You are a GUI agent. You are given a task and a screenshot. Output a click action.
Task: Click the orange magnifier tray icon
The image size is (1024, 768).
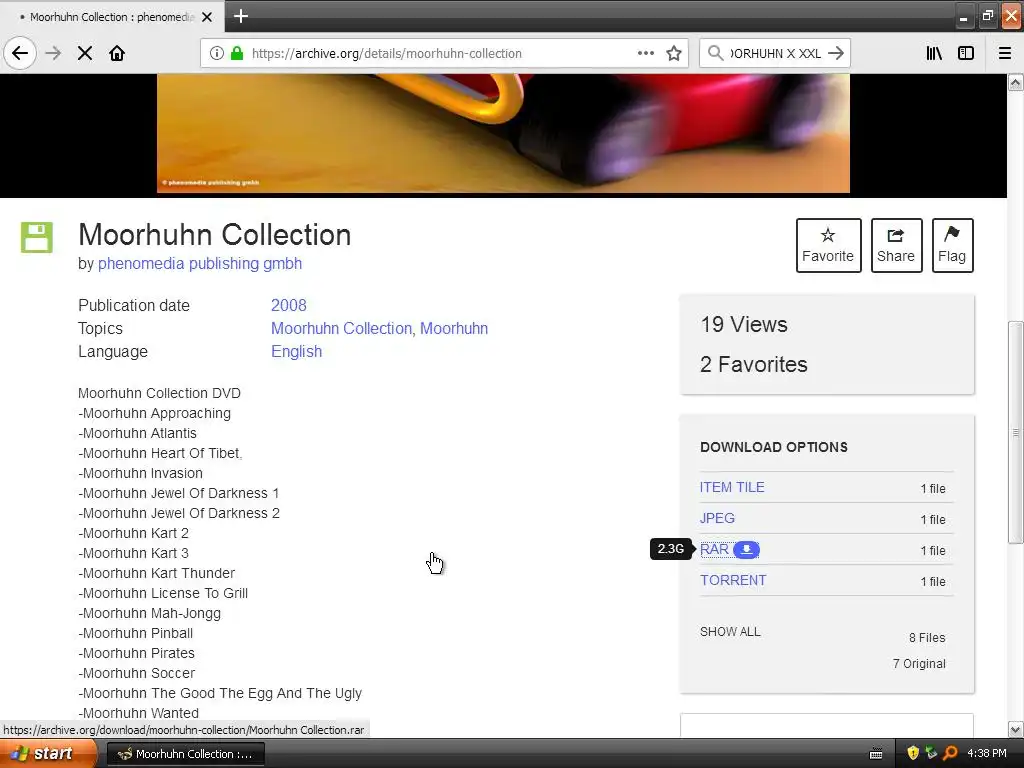click(x=950, y=754)
